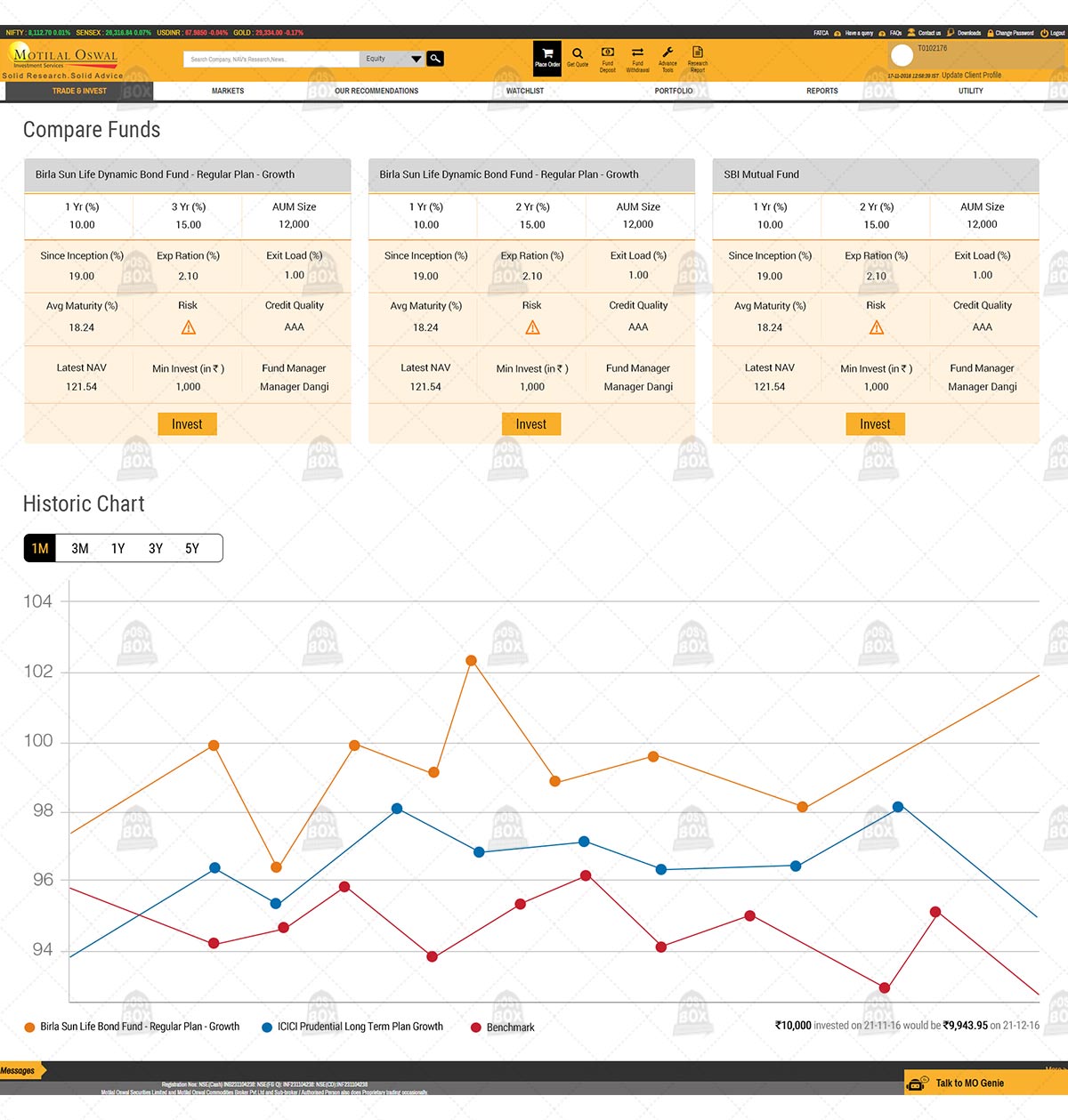
Task: Click the company search input field
Action: pos(271,59)
